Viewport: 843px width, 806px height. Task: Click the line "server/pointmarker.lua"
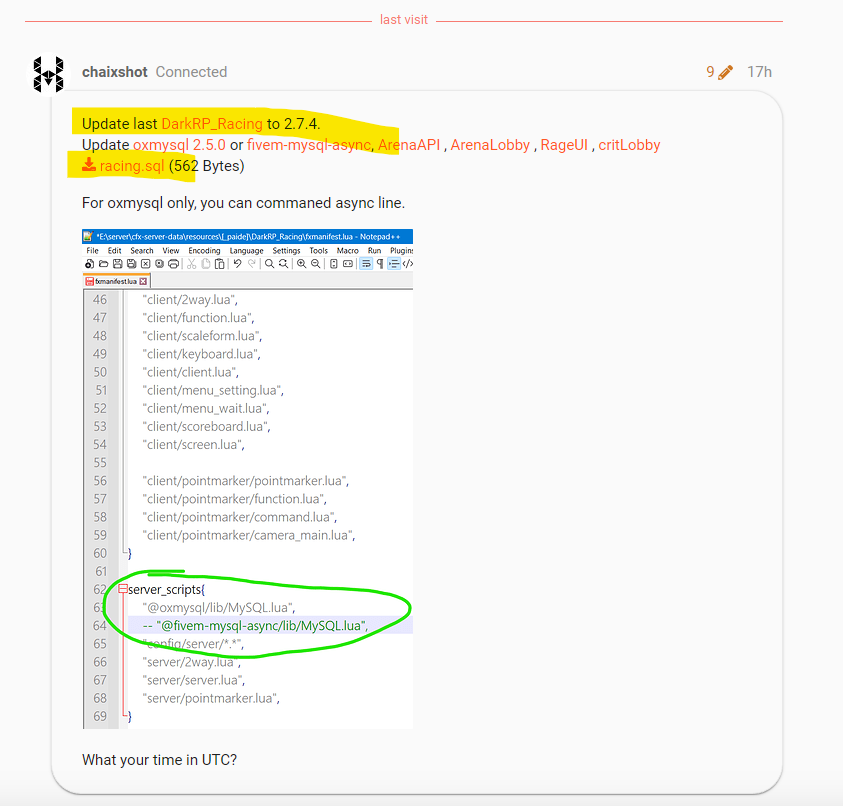pos(211,698)
